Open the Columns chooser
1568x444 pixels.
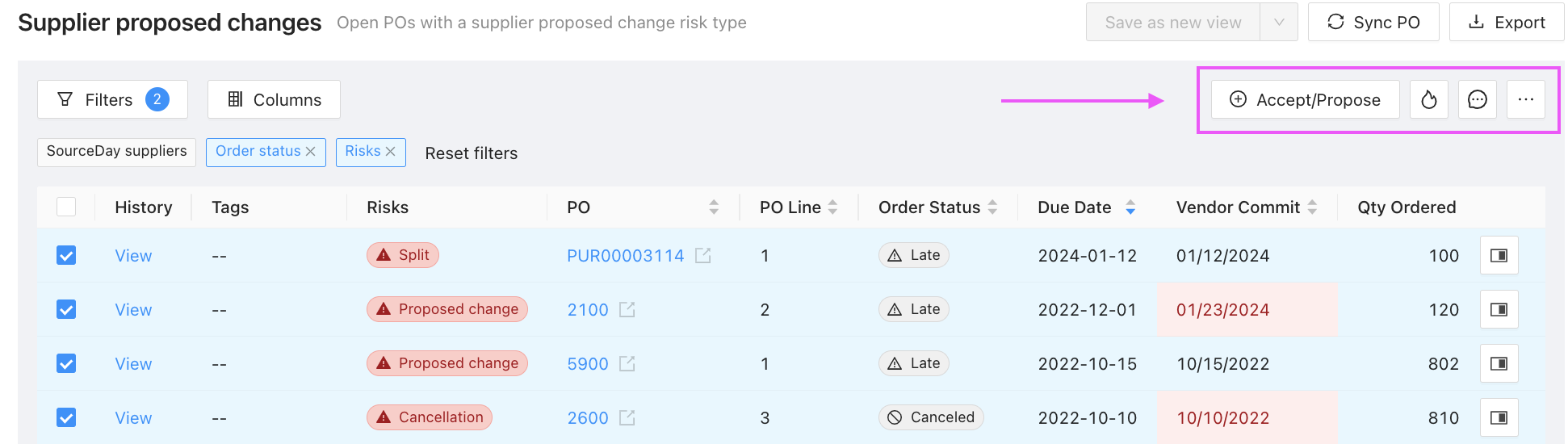274,99
